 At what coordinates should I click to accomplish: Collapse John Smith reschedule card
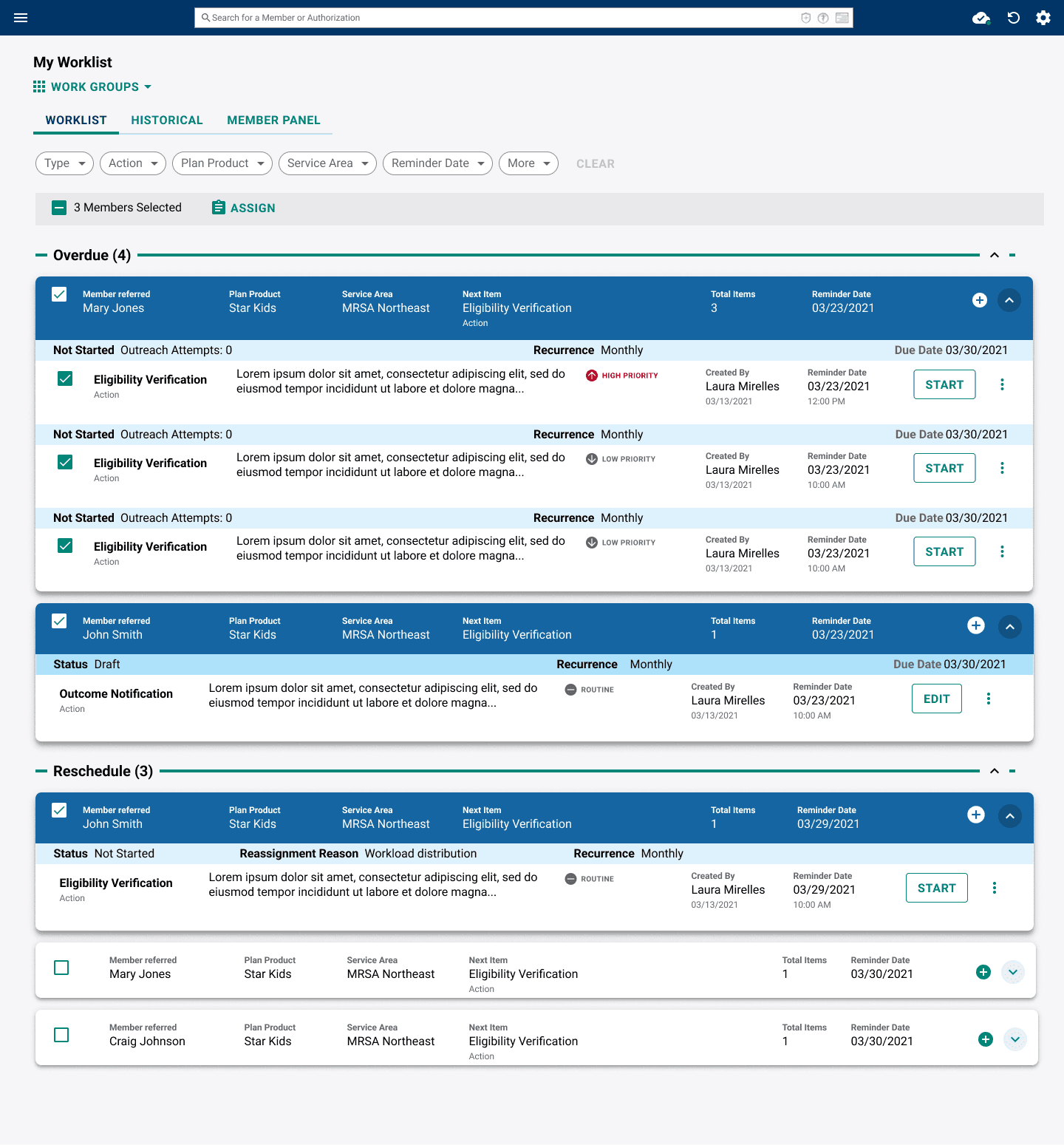click(1010, 816)
